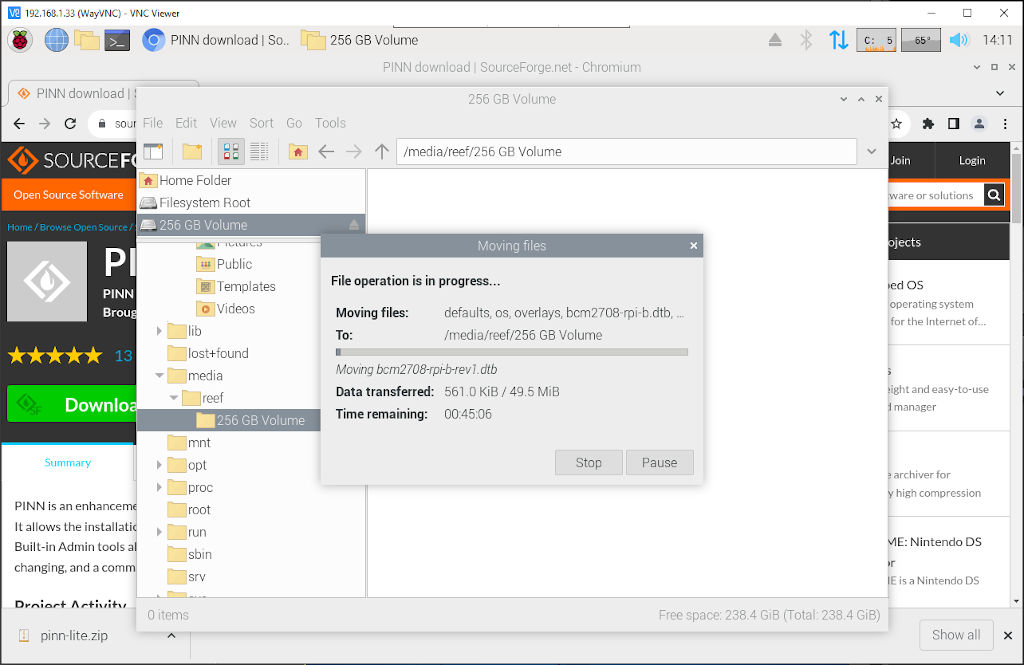Expand the run folder in the tree
Viewport: 1024px width, 665px height.
(159, 532)
